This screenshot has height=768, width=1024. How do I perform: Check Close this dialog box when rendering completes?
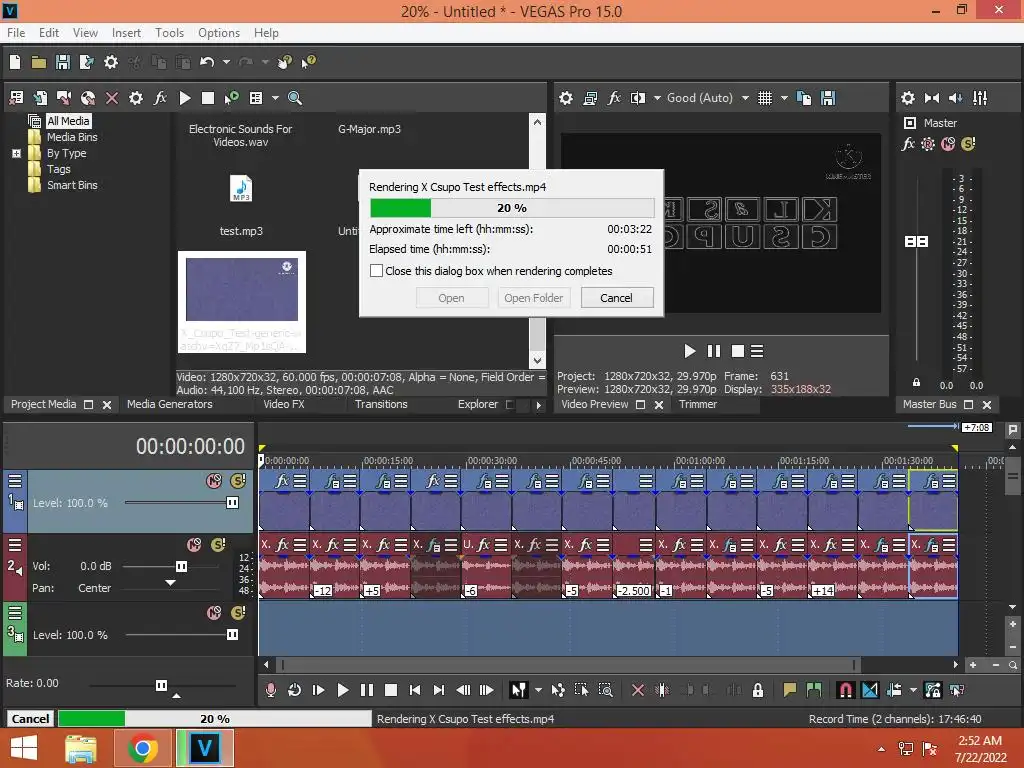[x=376, y=270]
